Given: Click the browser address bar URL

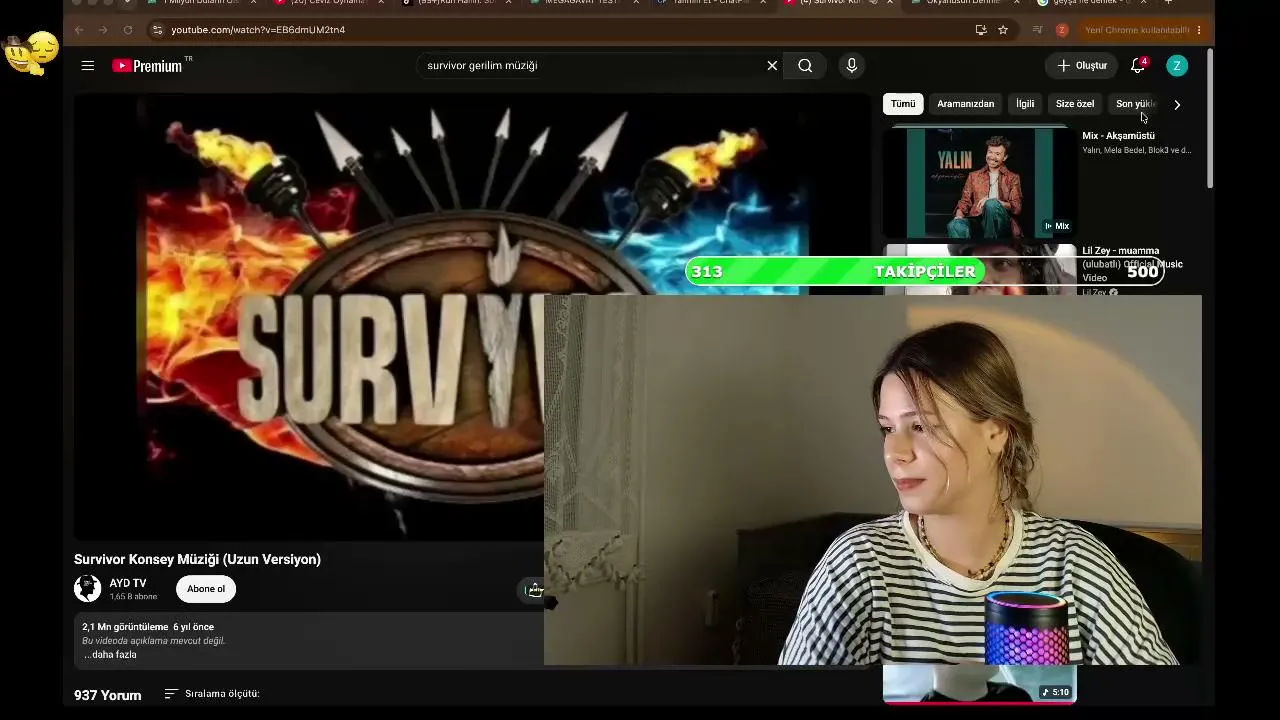Looking at the screenshot, I should point(258,30).
